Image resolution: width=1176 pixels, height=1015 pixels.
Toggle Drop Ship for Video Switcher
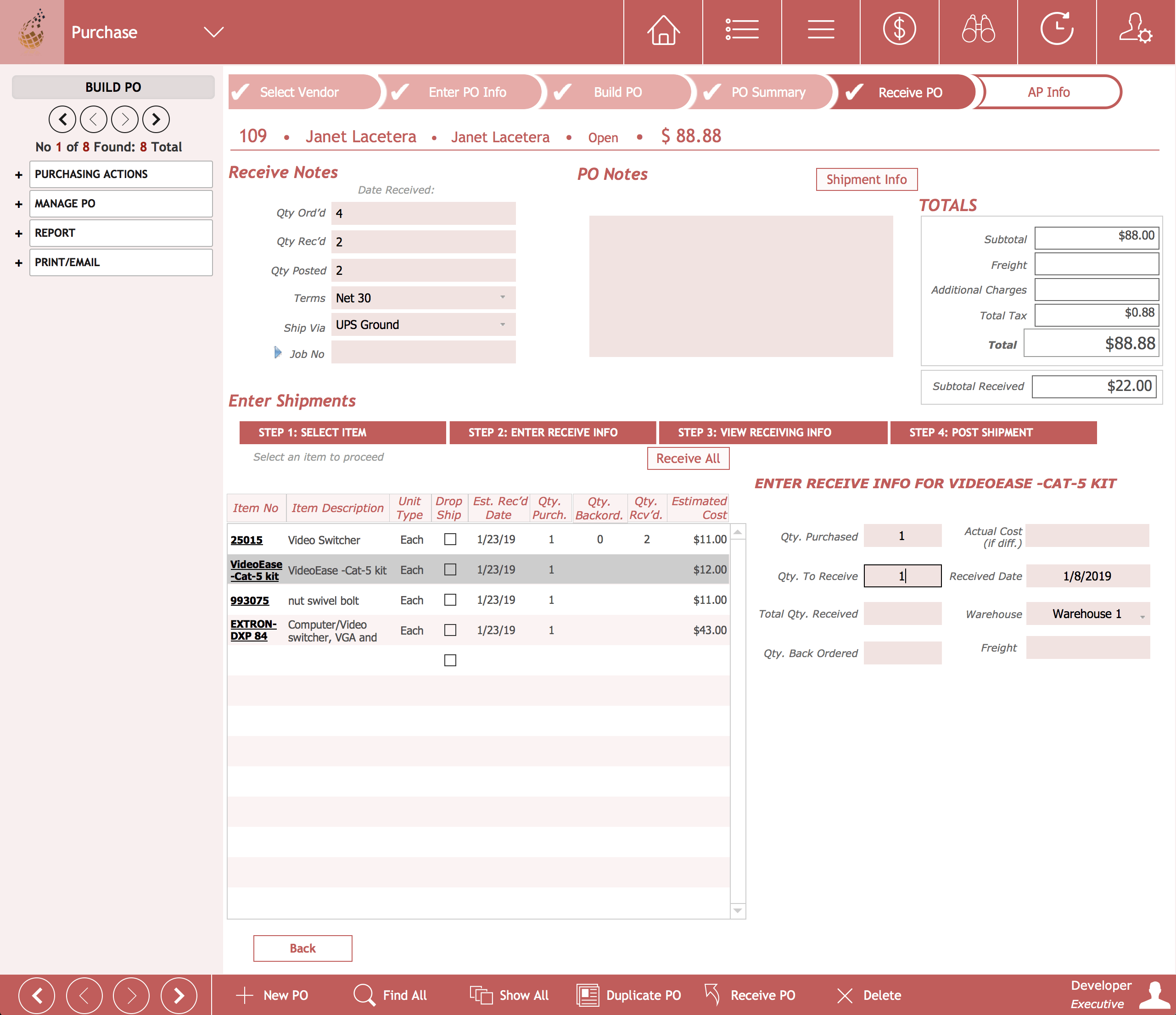(450, 539)
